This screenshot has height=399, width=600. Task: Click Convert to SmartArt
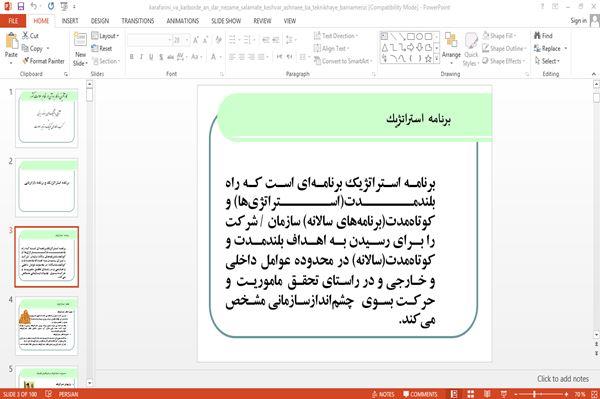343,61
